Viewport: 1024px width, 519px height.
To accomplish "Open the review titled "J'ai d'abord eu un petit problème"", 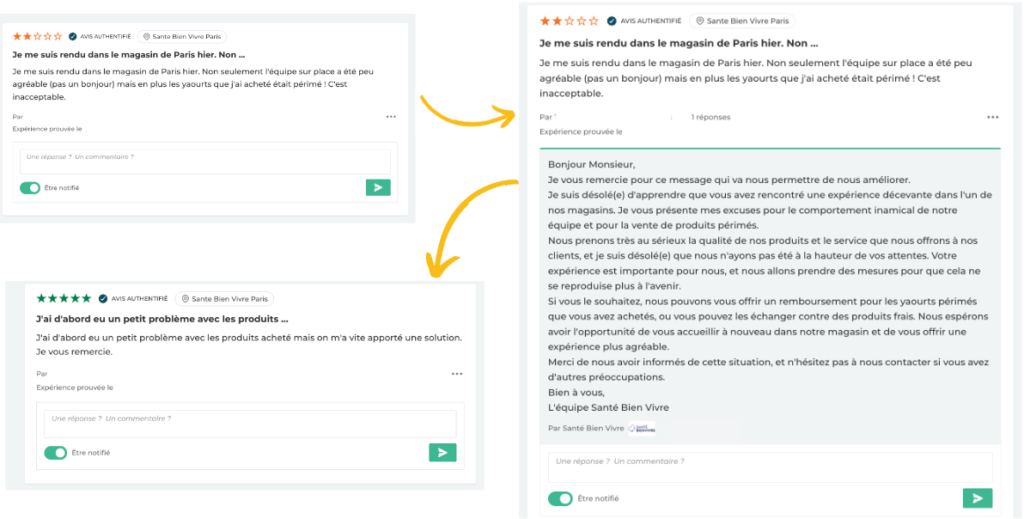I will pos(155,319).
